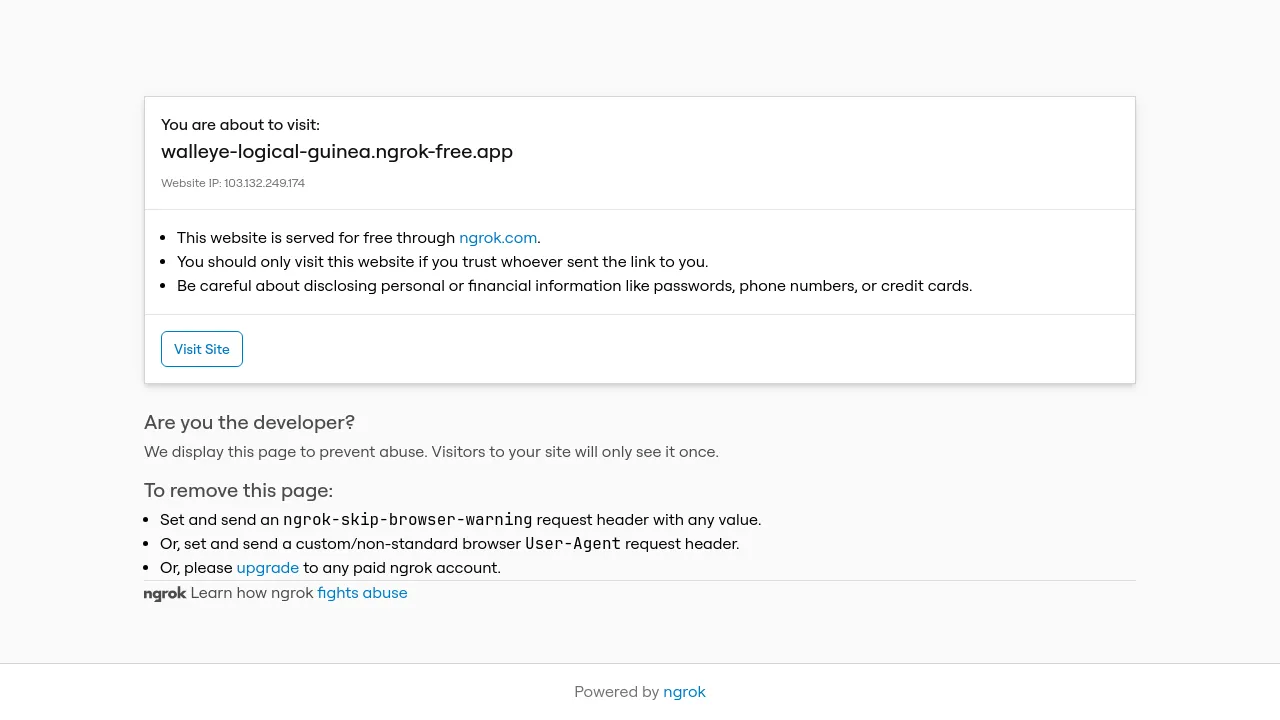Click We display this page to prevent abuse text

431,452
